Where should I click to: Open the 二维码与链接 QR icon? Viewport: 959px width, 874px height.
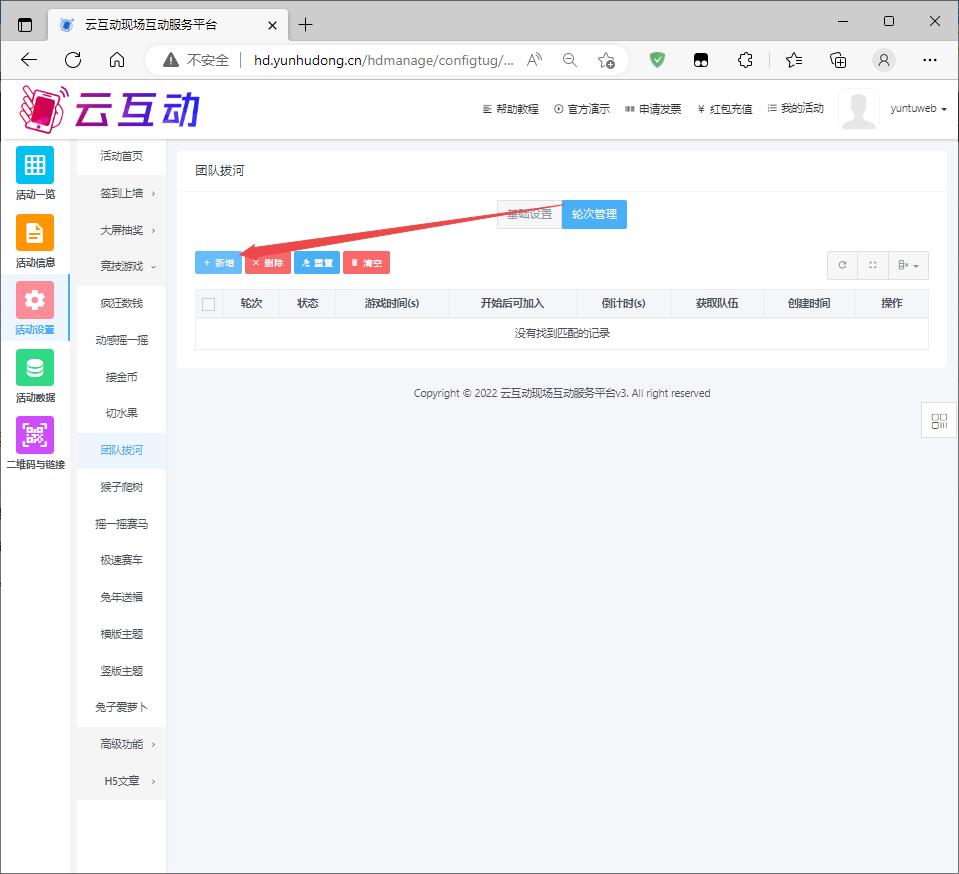[x=35, y=436]
